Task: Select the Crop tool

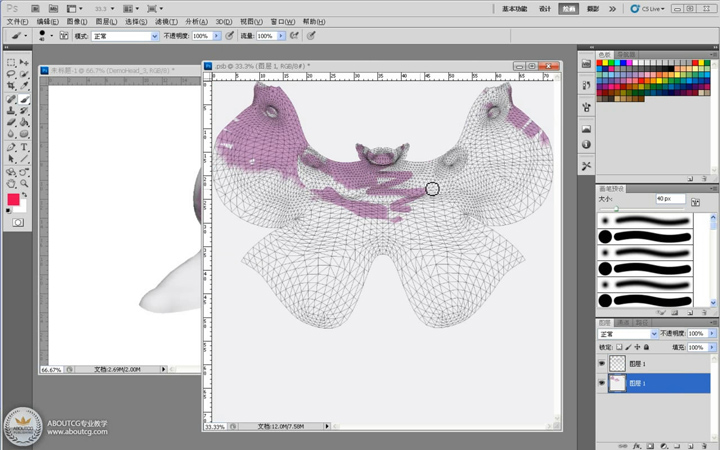Action: pos(11,86)
